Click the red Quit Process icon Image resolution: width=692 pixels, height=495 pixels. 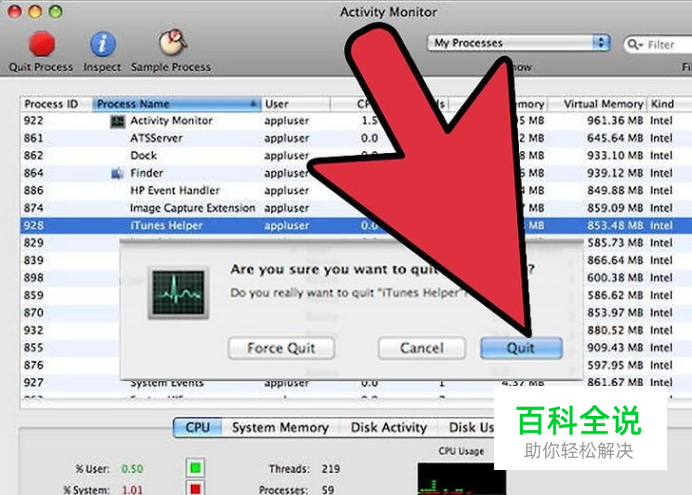tap(42, 44)
